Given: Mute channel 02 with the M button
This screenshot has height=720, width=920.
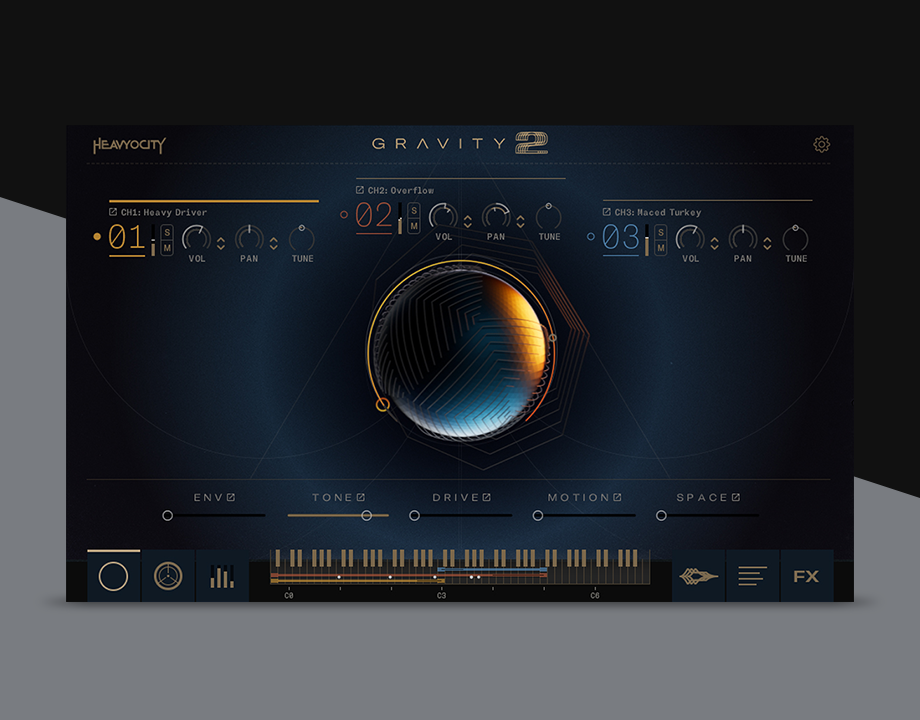Looking at the screenshot, I should pyautogui.click(x=414, y=226).
